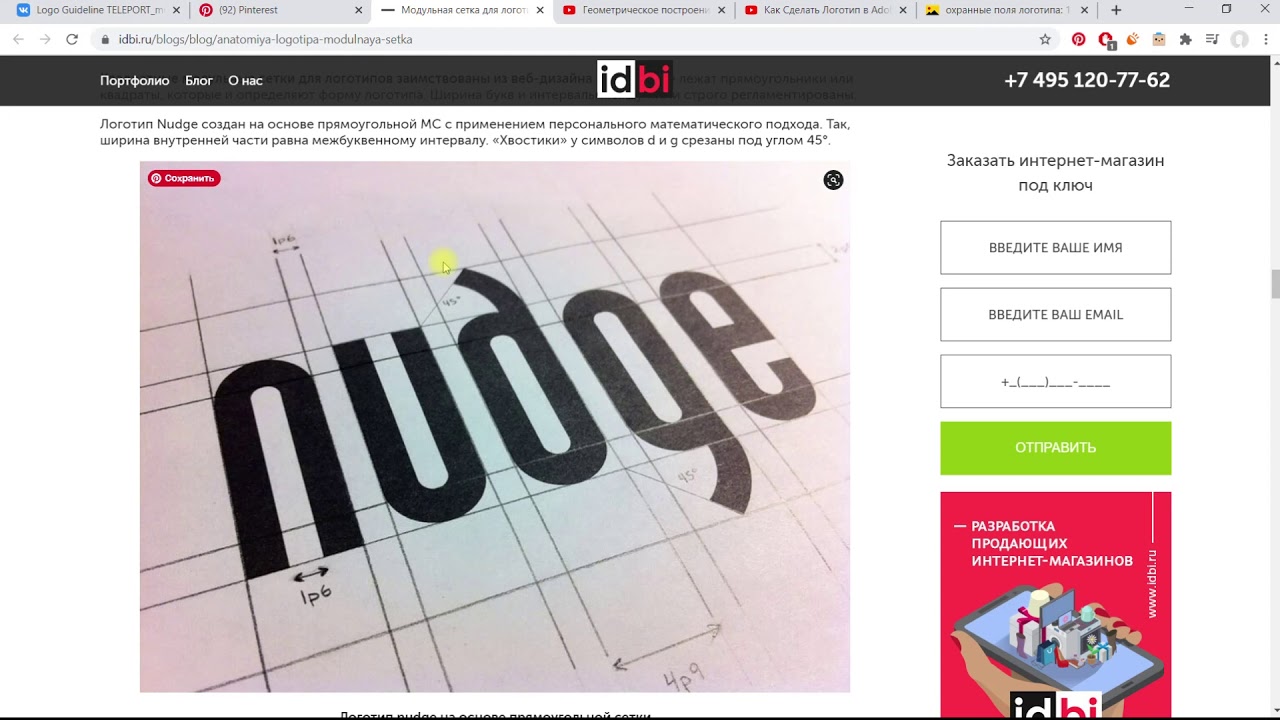Open the О нас menu item
1280x720 pixels.
click(x=245, y=80)
